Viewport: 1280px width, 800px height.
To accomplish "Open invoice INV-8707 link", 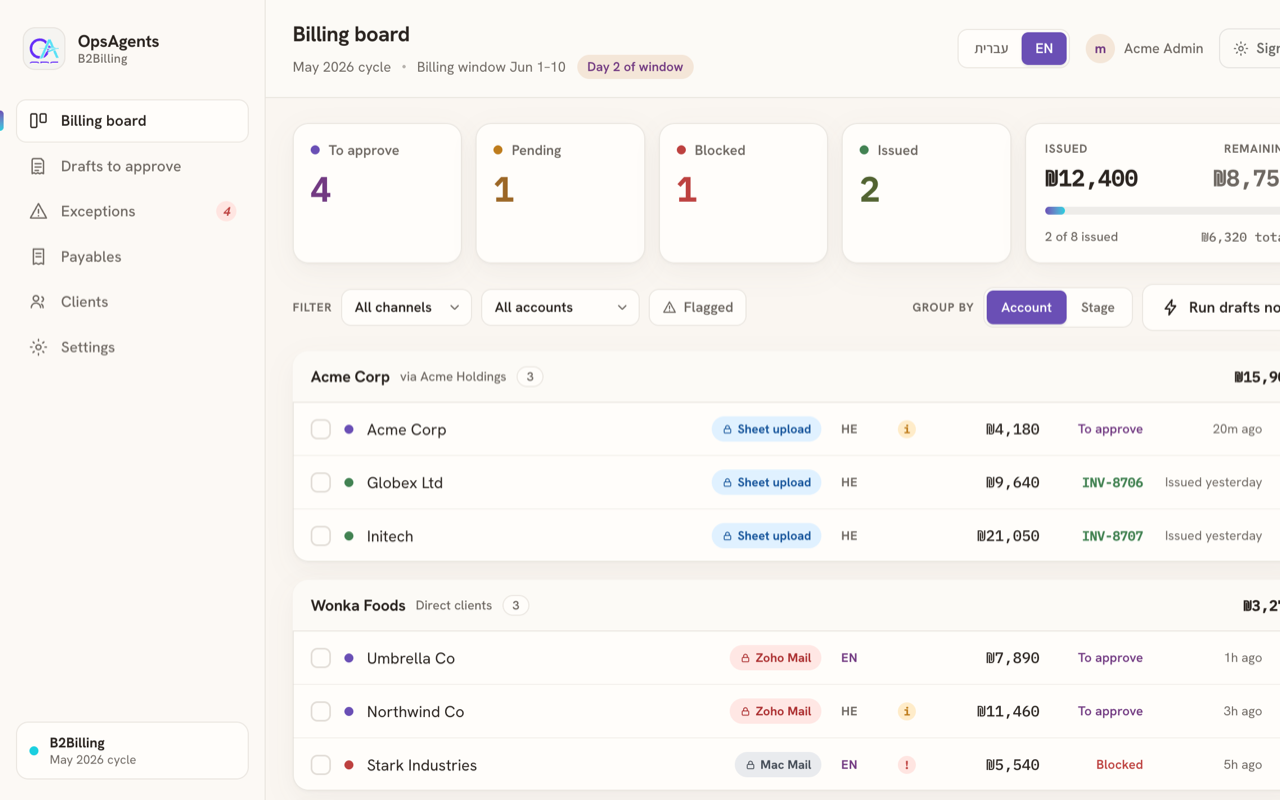I will tap(1112, 536).
